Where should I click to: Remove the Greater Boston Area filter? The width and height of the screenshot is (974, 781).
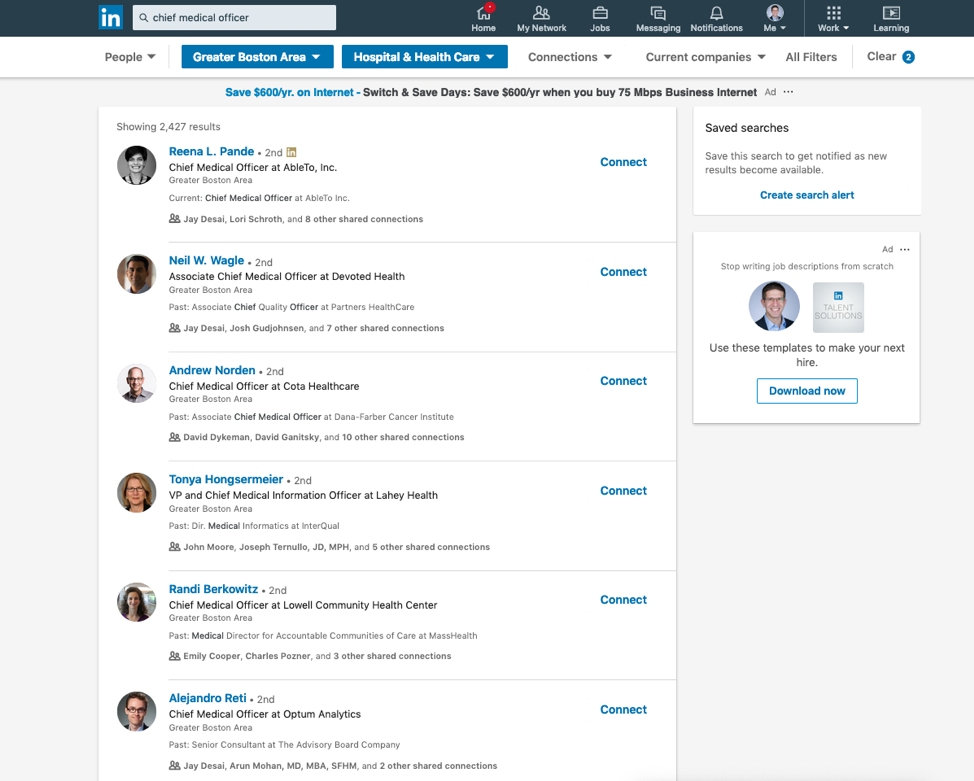coord(256,57)
